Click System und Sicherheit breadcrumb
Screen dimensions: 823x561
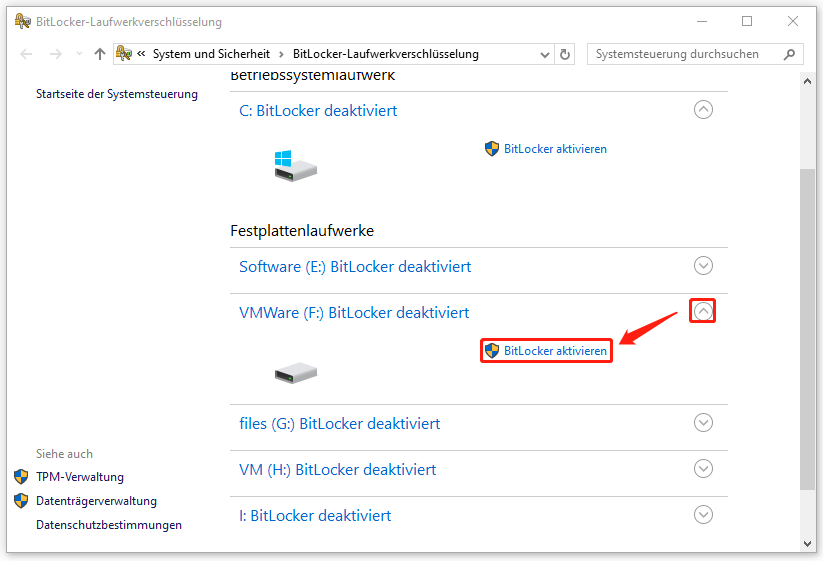coord(212,54)
